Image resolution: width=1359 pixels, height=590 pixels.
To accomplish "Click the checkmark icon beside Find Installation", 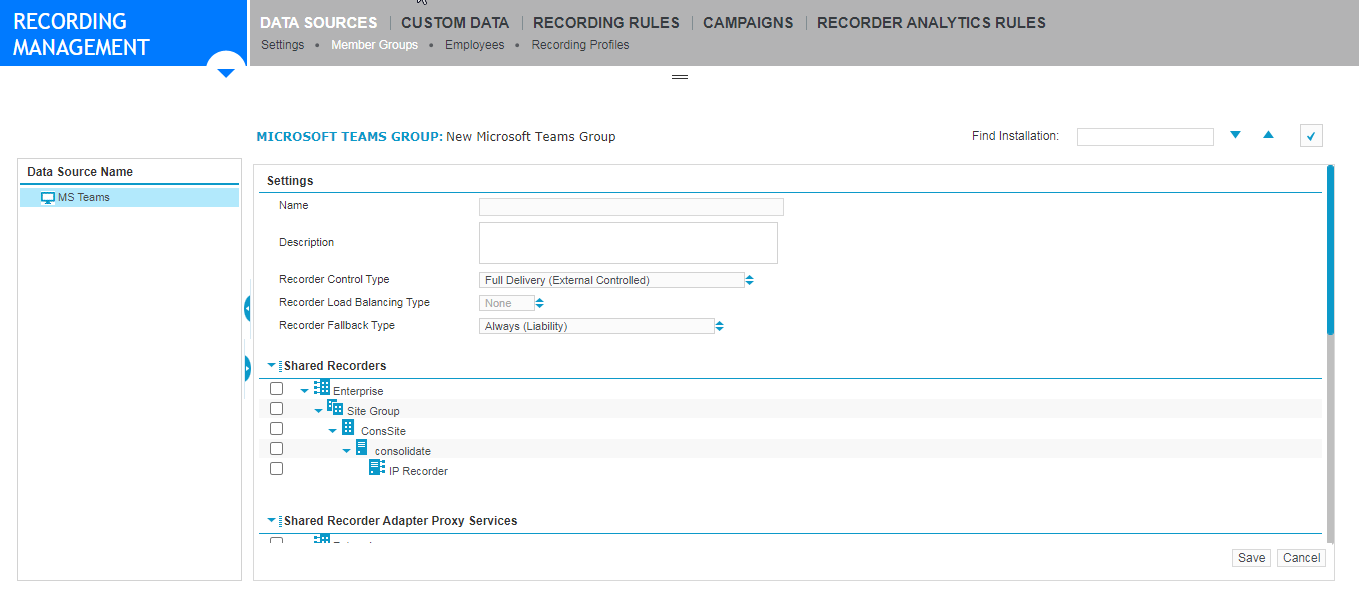I will click(1311, 136).
